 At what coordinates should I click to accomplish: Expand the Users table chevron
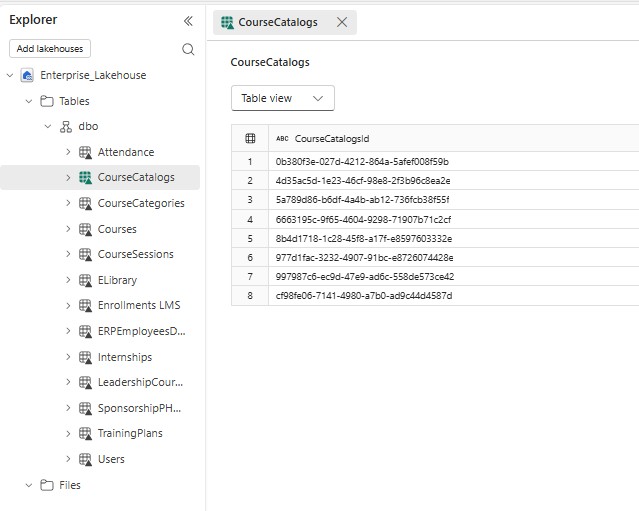pyautogui.click(x=68, y=459)
